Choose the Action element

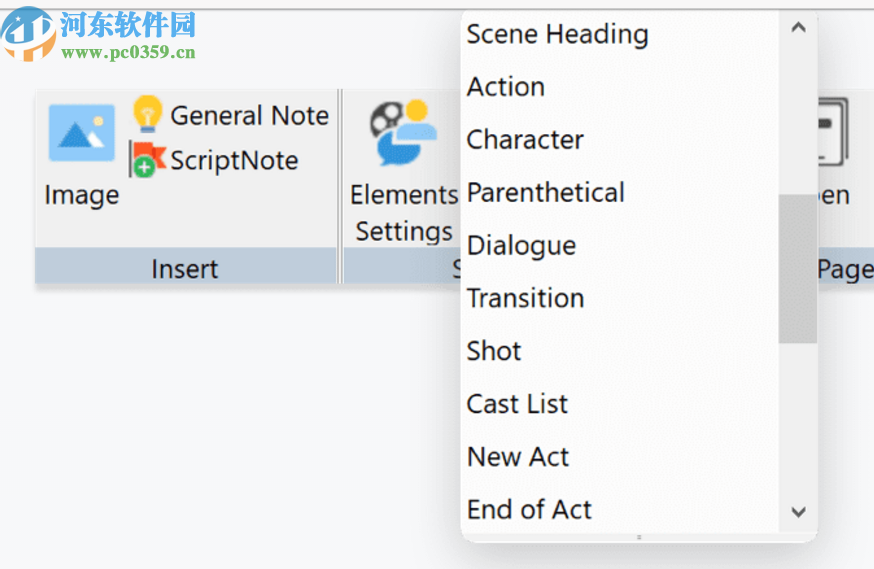coord(506,87)
